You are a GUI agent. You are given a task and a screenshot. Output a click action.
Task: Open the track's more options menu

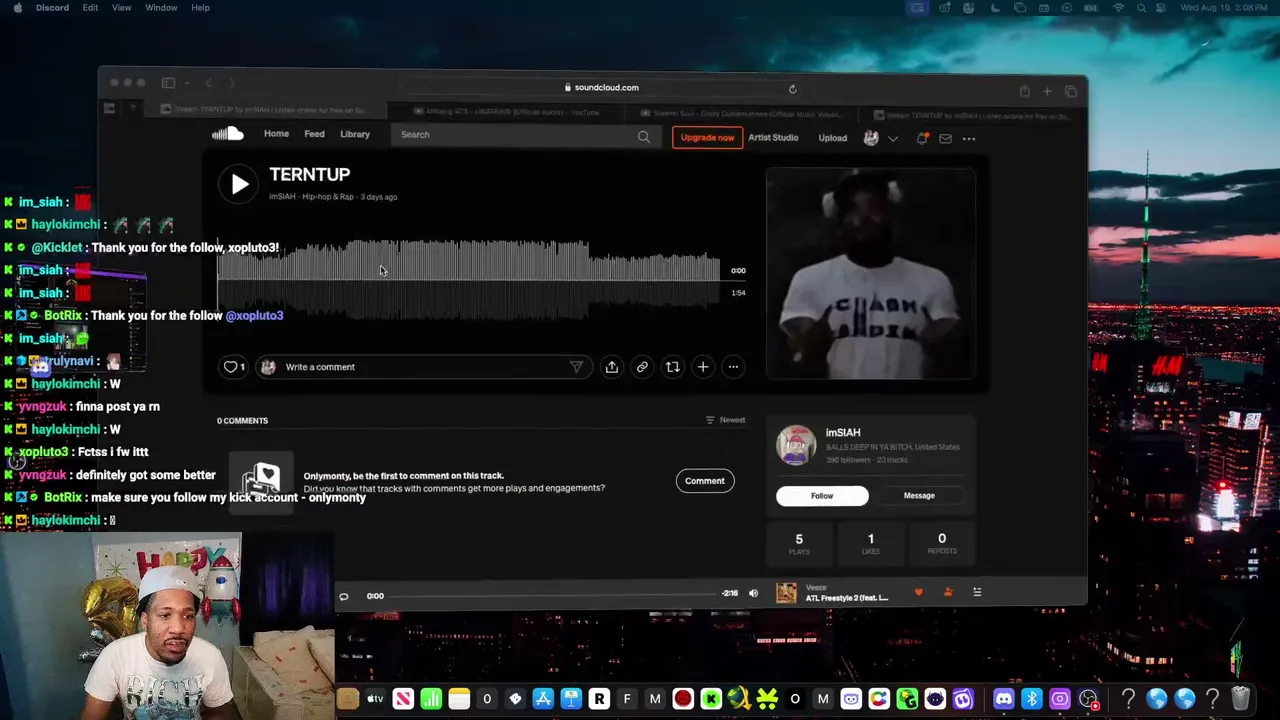point(733,367)
